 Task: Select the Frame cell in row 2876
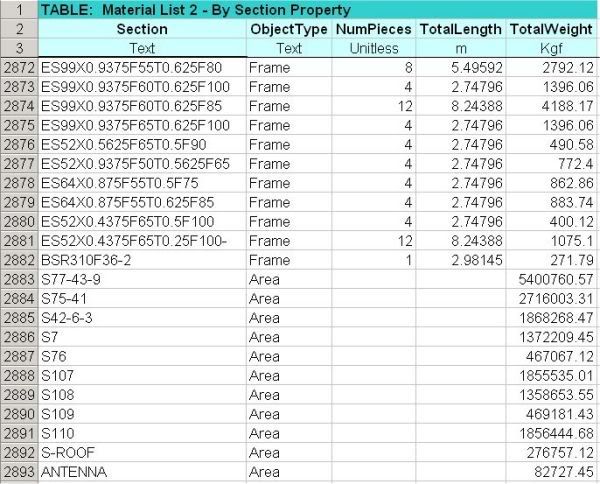289,145
